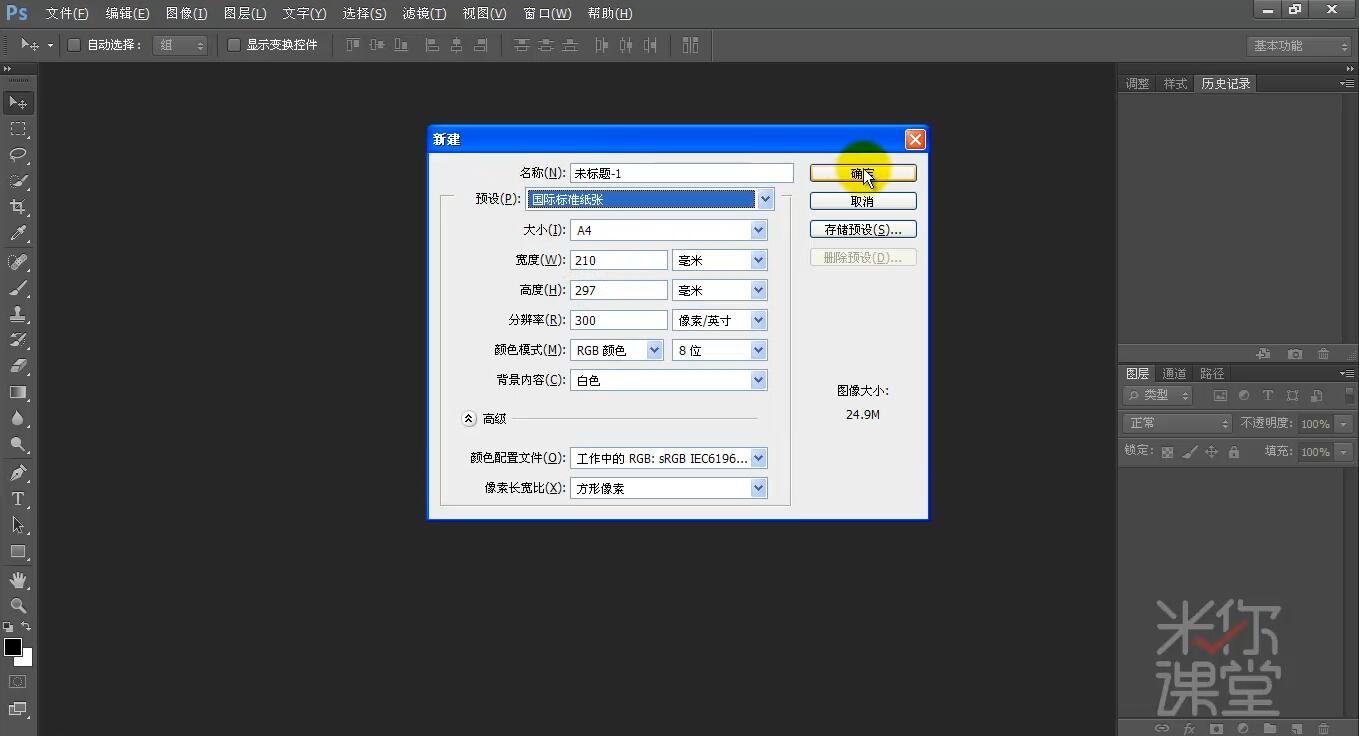Click the 确定 button

coord(862,172)
